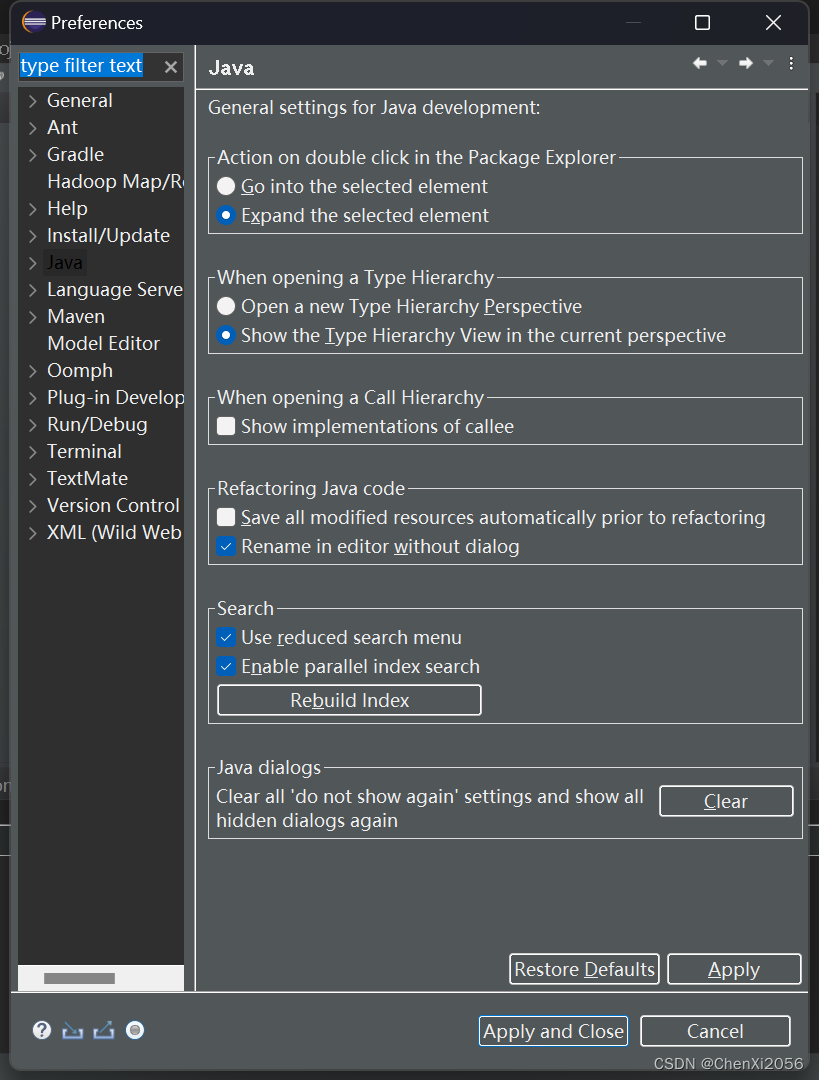
Task: Click Clear in Java dialogs section
Action: 726,801
